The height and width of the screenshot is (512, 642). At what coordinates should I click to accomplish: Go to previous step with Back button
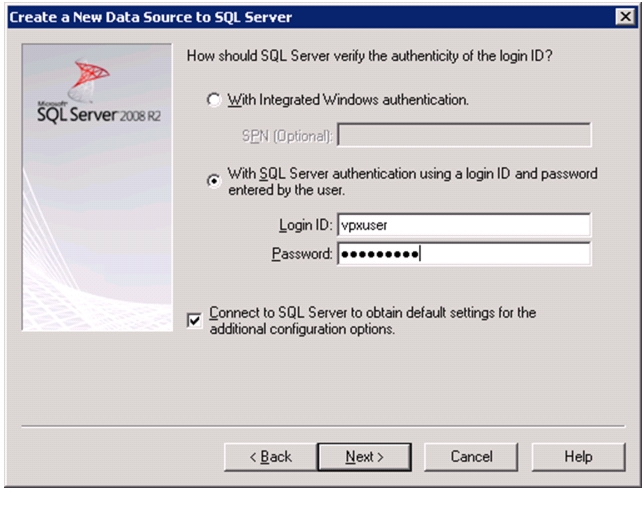click(x=270, y=457)
